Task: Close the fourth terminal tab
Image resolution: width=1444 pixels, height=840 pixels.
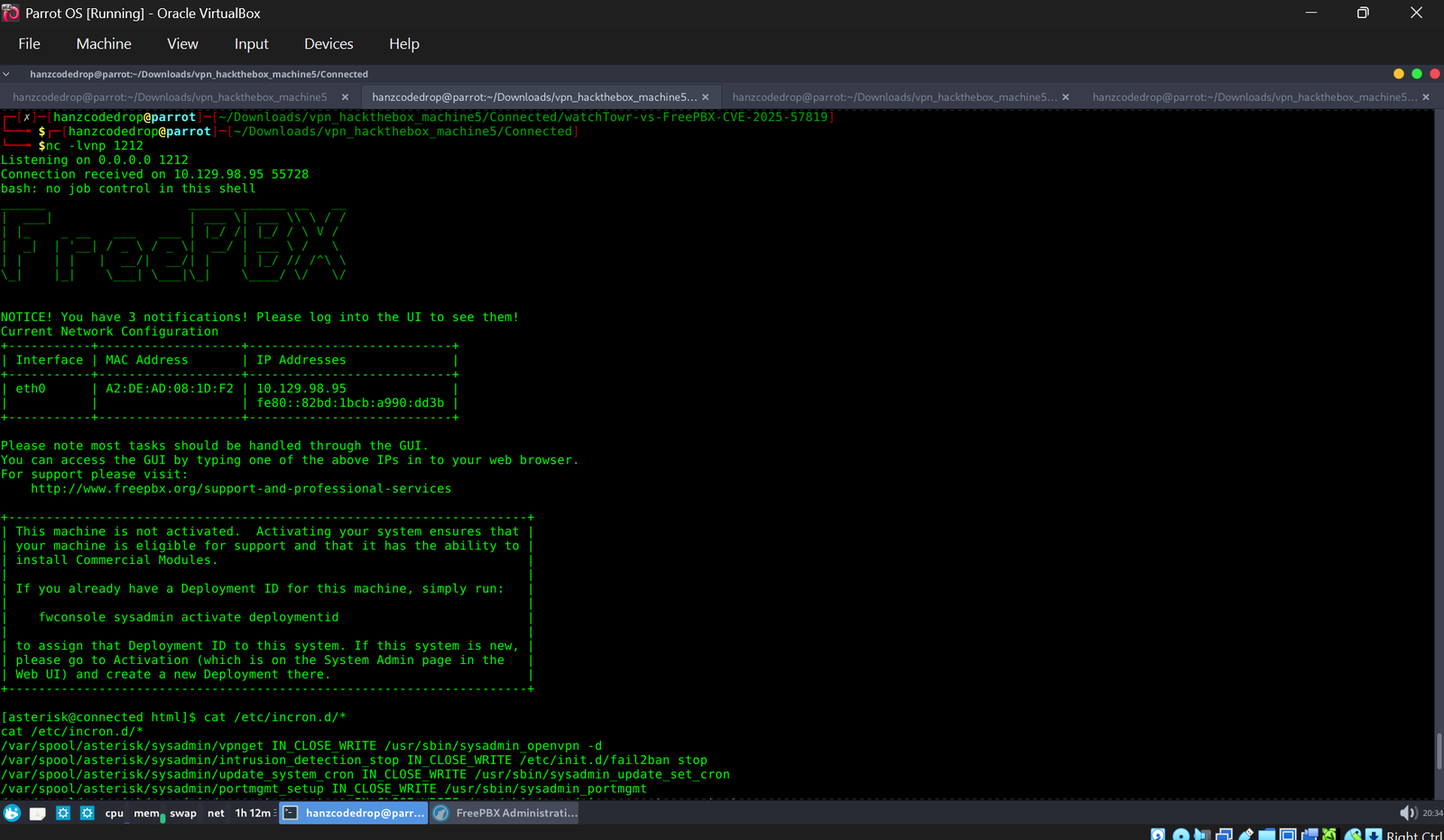Action: [1426, 97]
